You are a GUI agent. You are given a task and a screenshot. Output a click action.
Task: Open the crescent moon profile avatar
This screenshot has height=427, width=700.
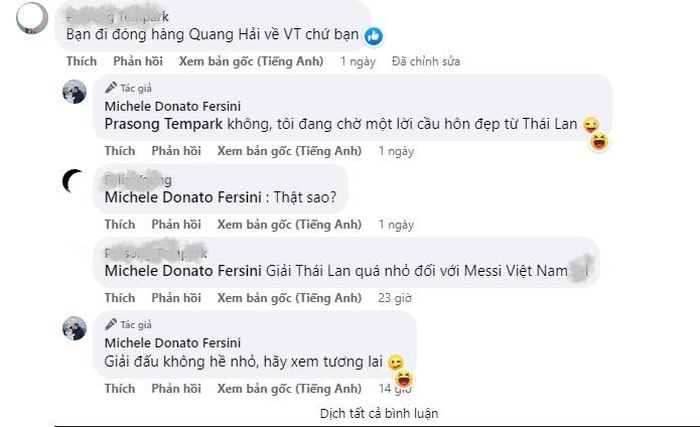pyautogui.click(x=74, y=181)
